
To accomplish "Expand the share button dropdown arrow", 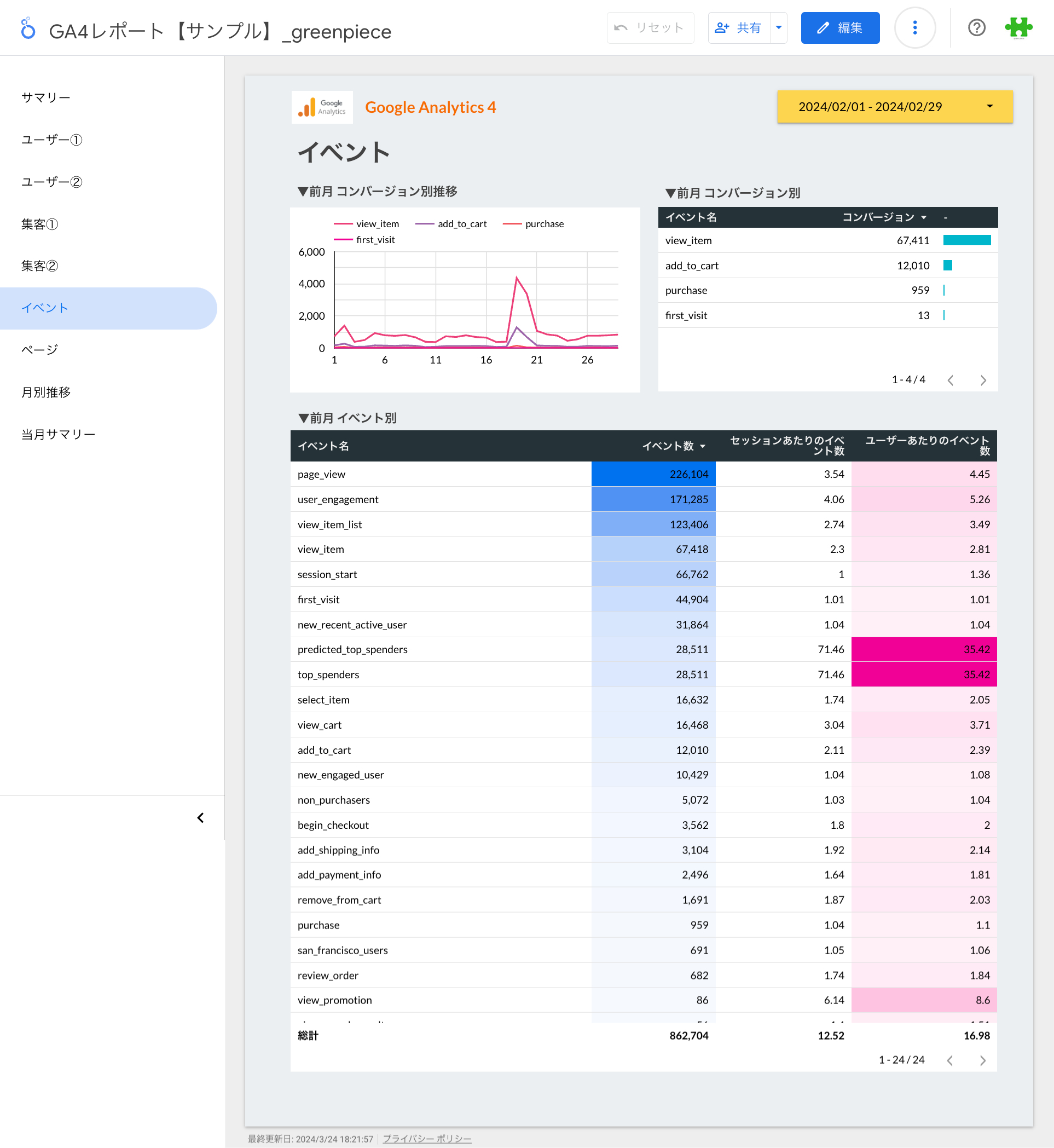I will point(779,28).
